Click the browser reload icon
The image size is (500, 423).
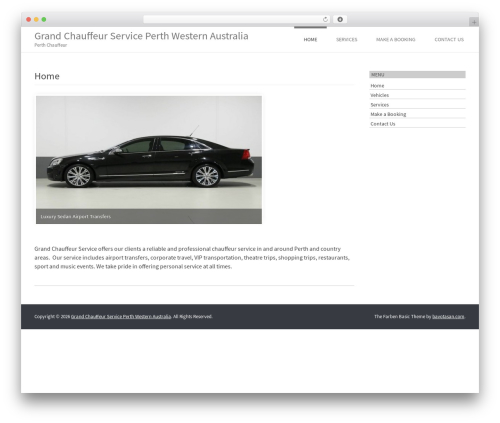[325, 19]
